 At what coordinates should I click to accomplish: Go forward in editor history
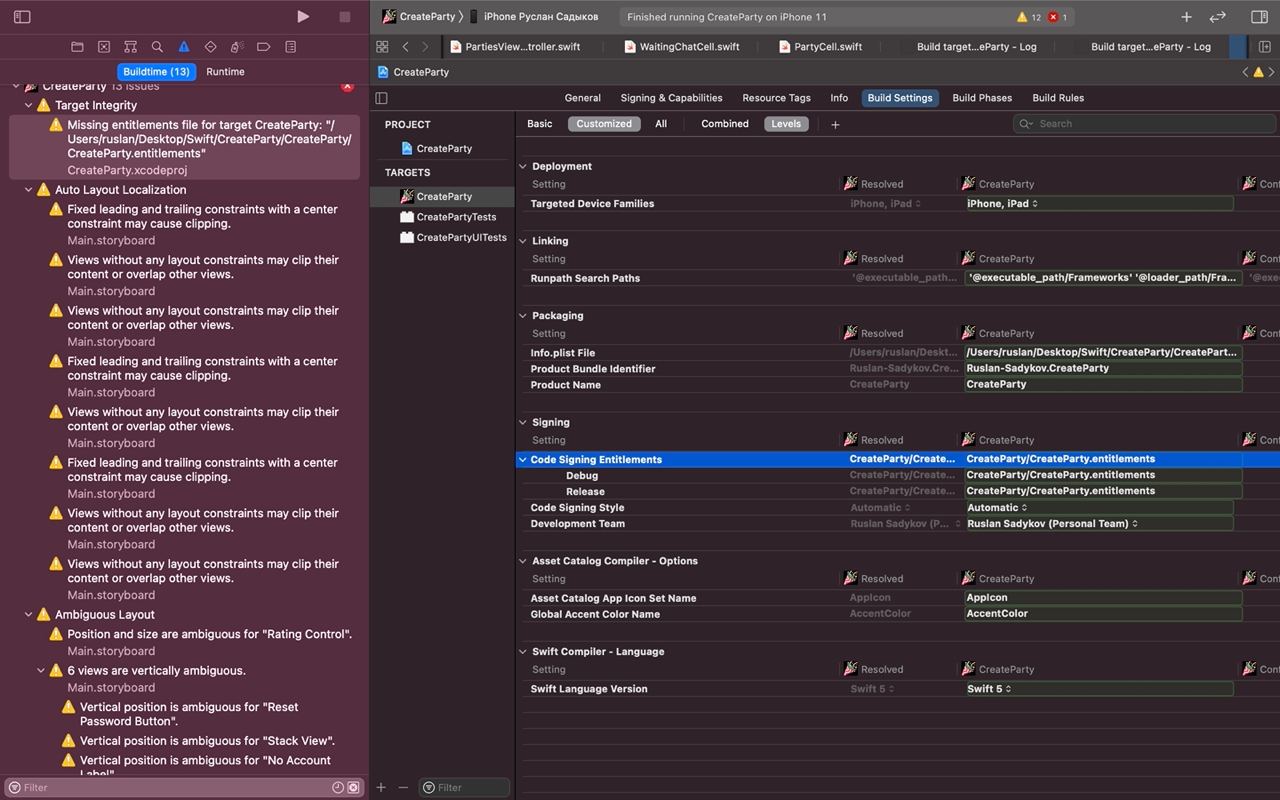[425, 47]
